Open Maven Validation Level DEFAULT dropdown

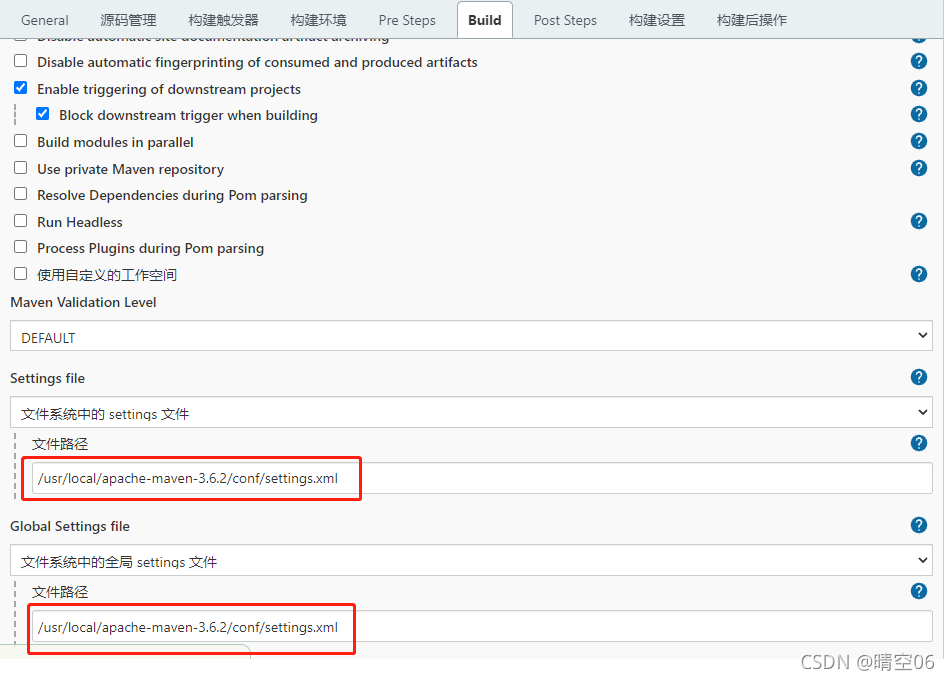471,336
